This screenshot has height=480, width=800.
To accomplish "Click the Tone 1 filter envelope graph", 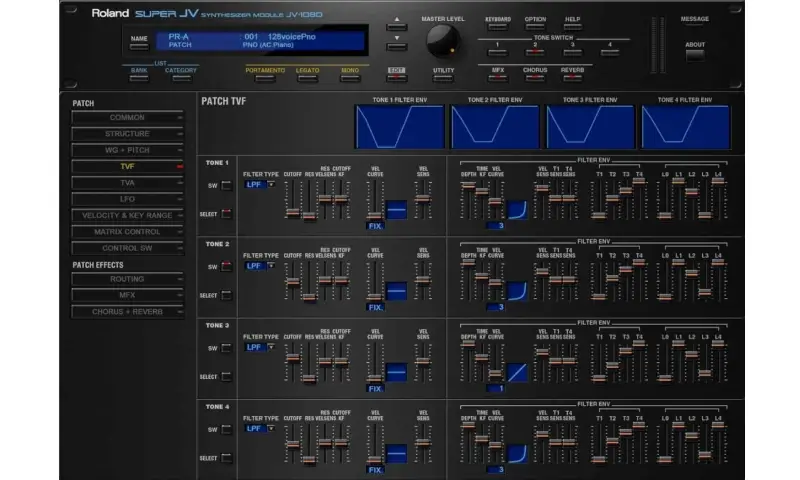I will coord(399,127).
